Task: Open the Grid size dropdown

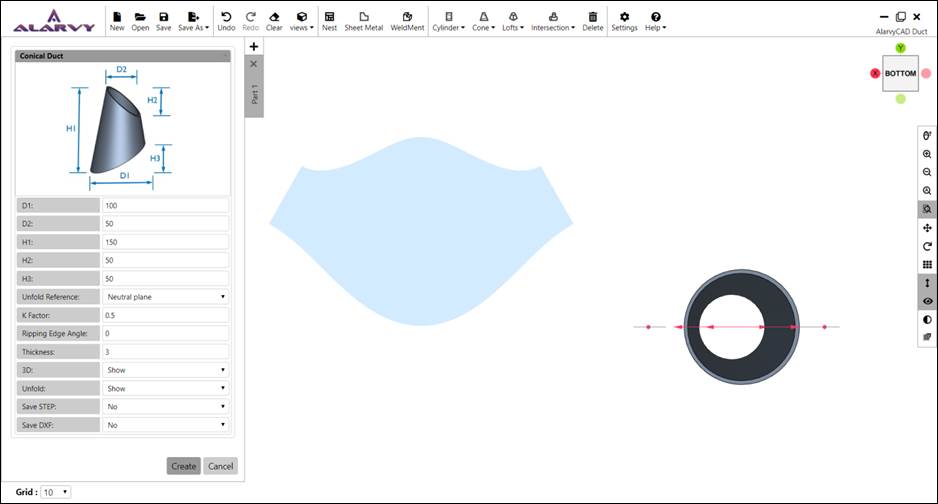Action: (x=56, y=492)
